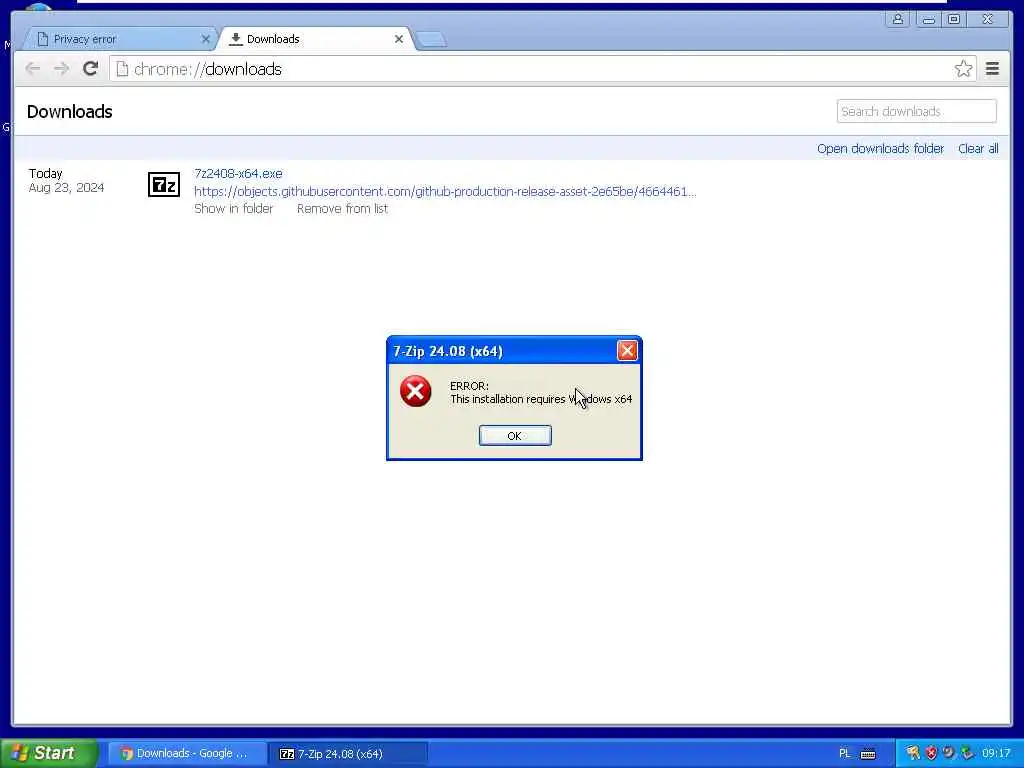This screenshot has height=768, width=1024.
Task: Click the page icon in address bar
Action: 122,69
